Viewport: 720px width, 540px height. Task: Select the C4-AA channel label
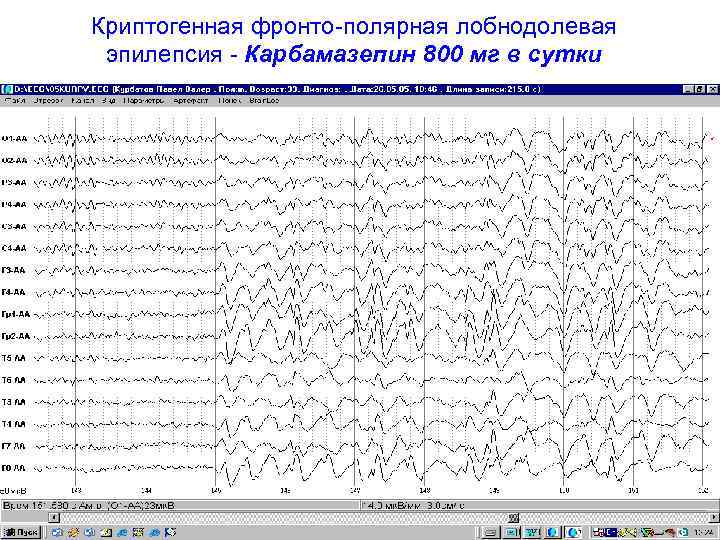[14, 248]
